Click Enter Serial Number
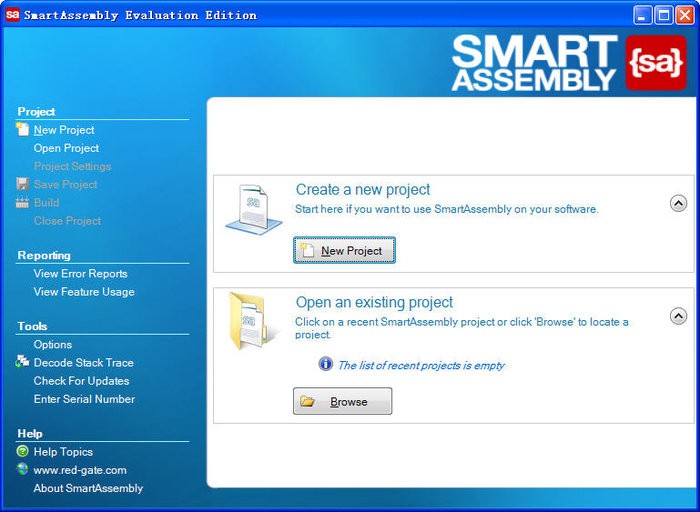 [84, 399]
